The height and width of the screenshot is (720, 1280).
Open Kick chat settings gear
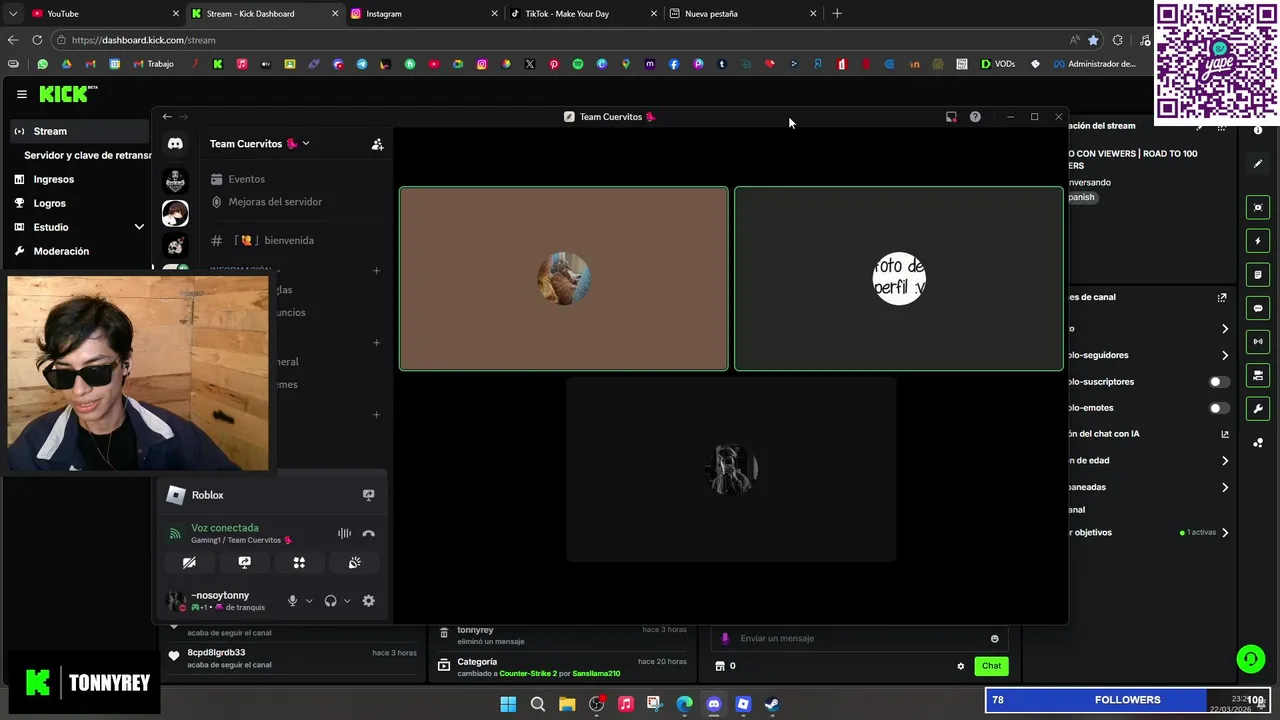pyautogui.click(x=960, y=666)
